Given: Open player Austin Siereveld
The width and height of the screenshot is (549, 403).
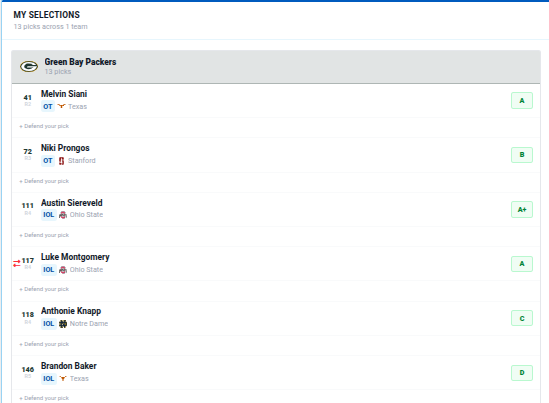Looking at the screenshot, I should point(72,203).
